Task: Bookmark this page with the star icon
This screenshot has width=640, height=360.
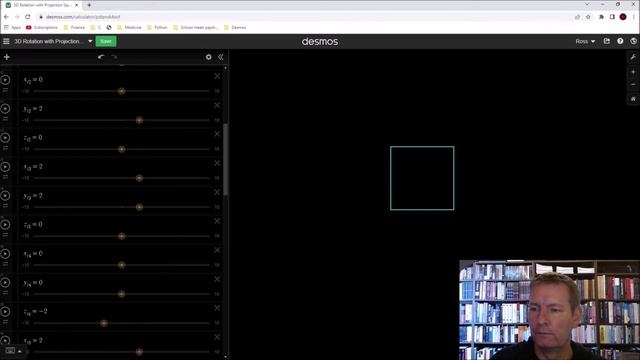Action: tap(588, 17)
